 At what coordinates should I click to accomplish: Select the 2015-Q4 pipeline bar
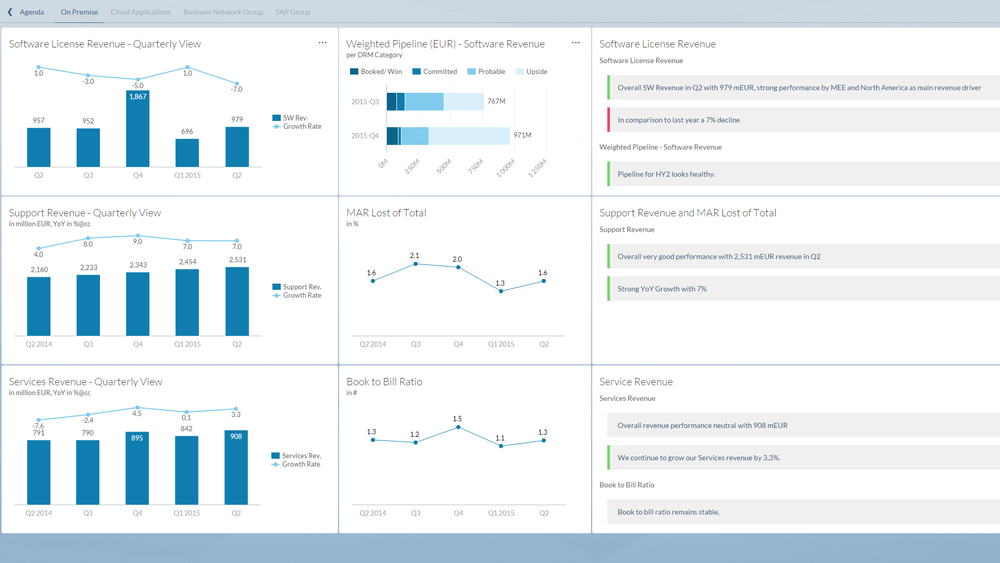(x=448, y=135)
